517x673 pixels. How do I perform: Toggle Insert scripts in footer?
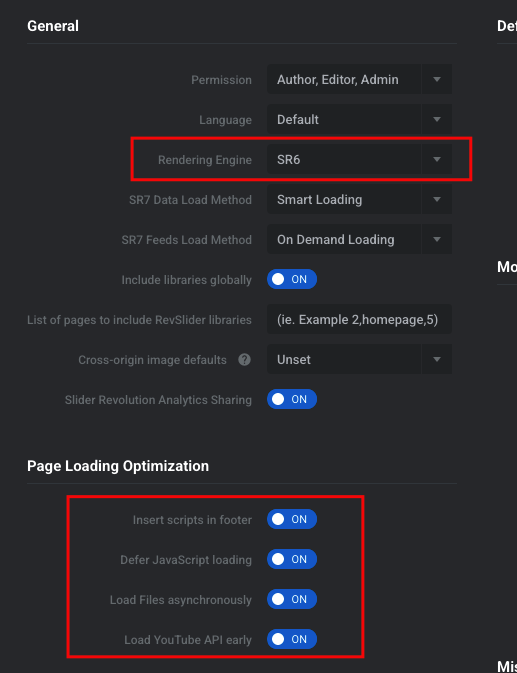[292, 519]
